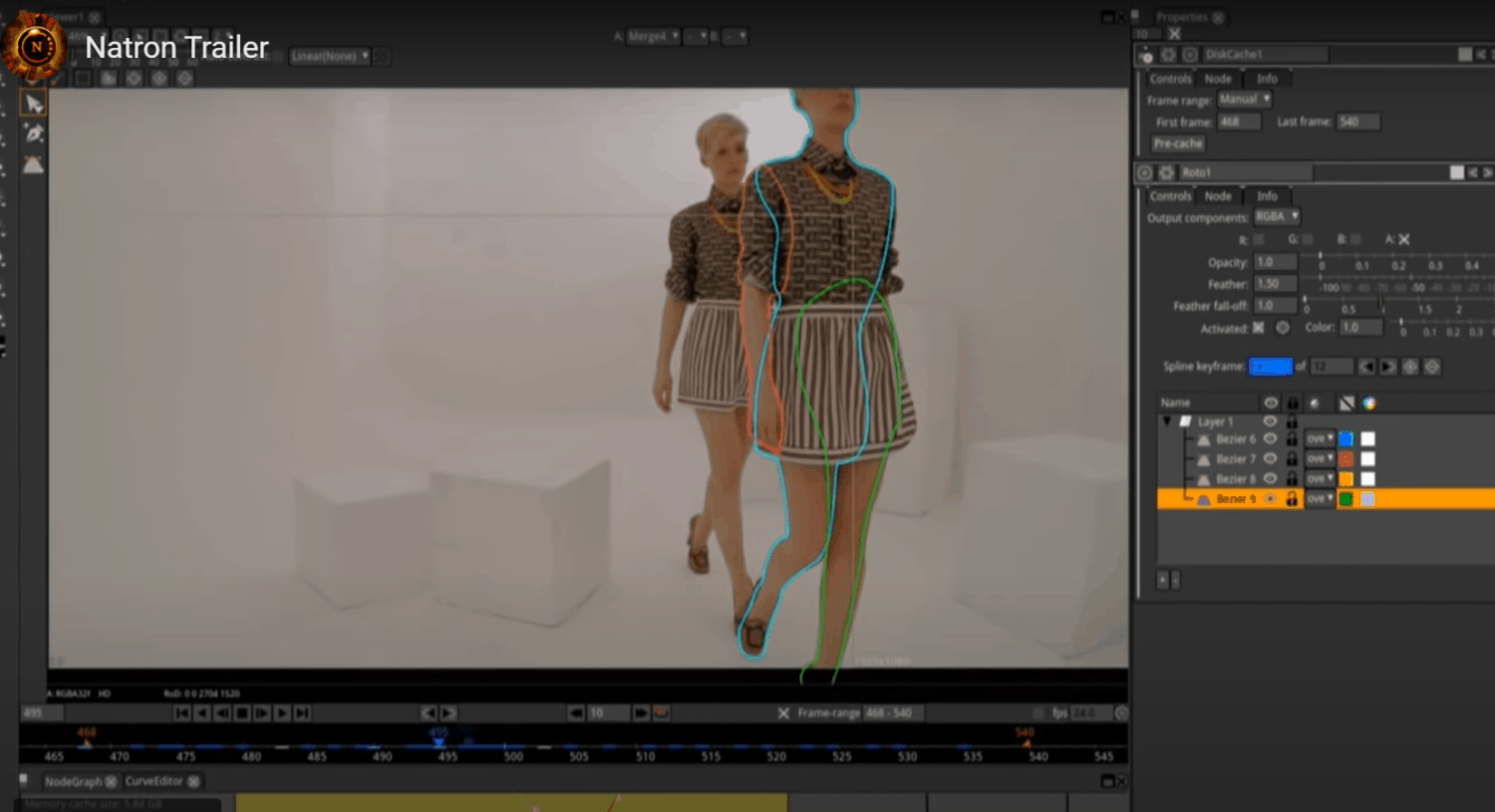Open Bezier 9 blend mode dropdown

click(x=1320, y=499)
